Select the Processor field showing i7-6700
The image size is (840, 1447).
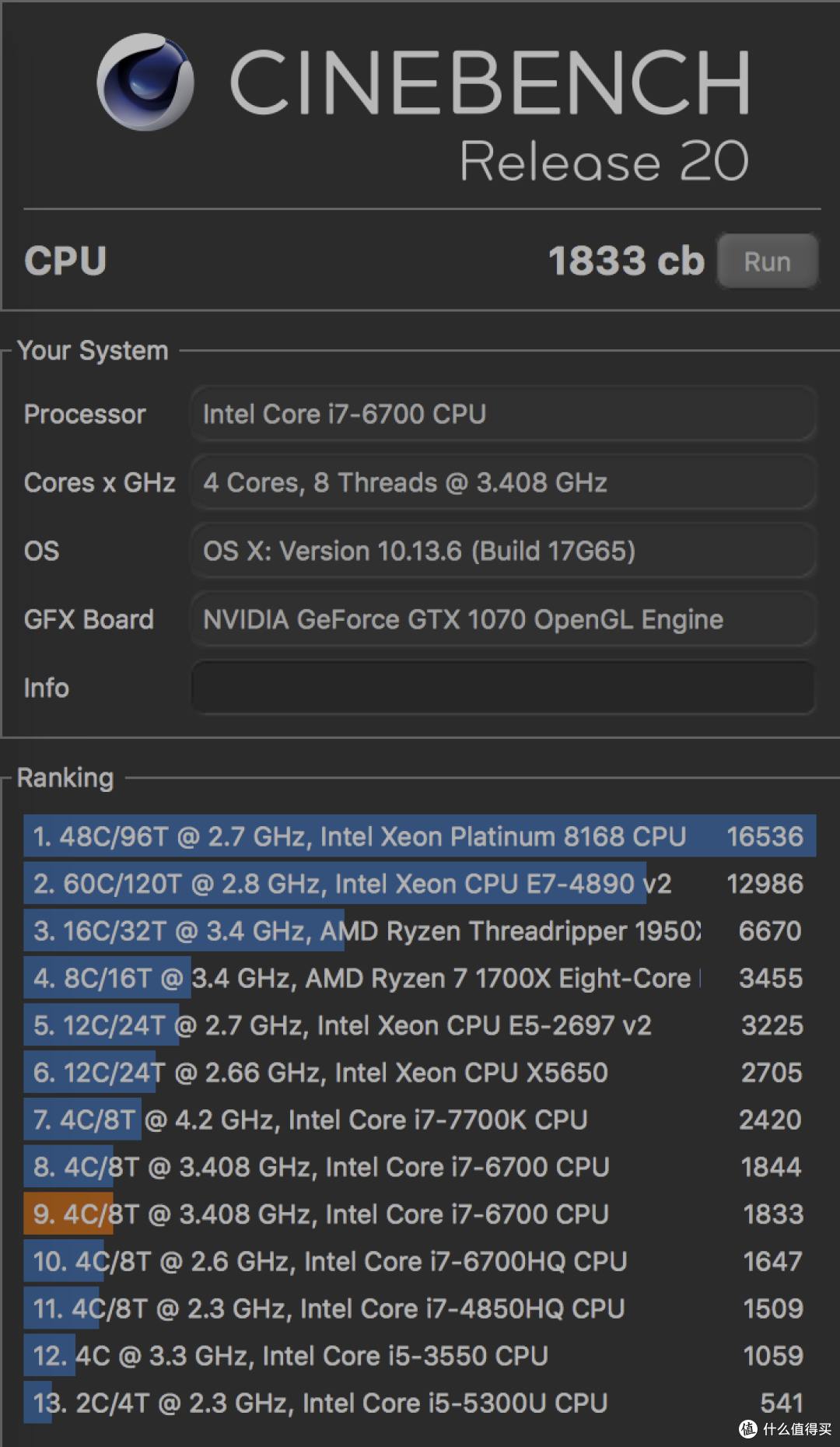[503, 414]
